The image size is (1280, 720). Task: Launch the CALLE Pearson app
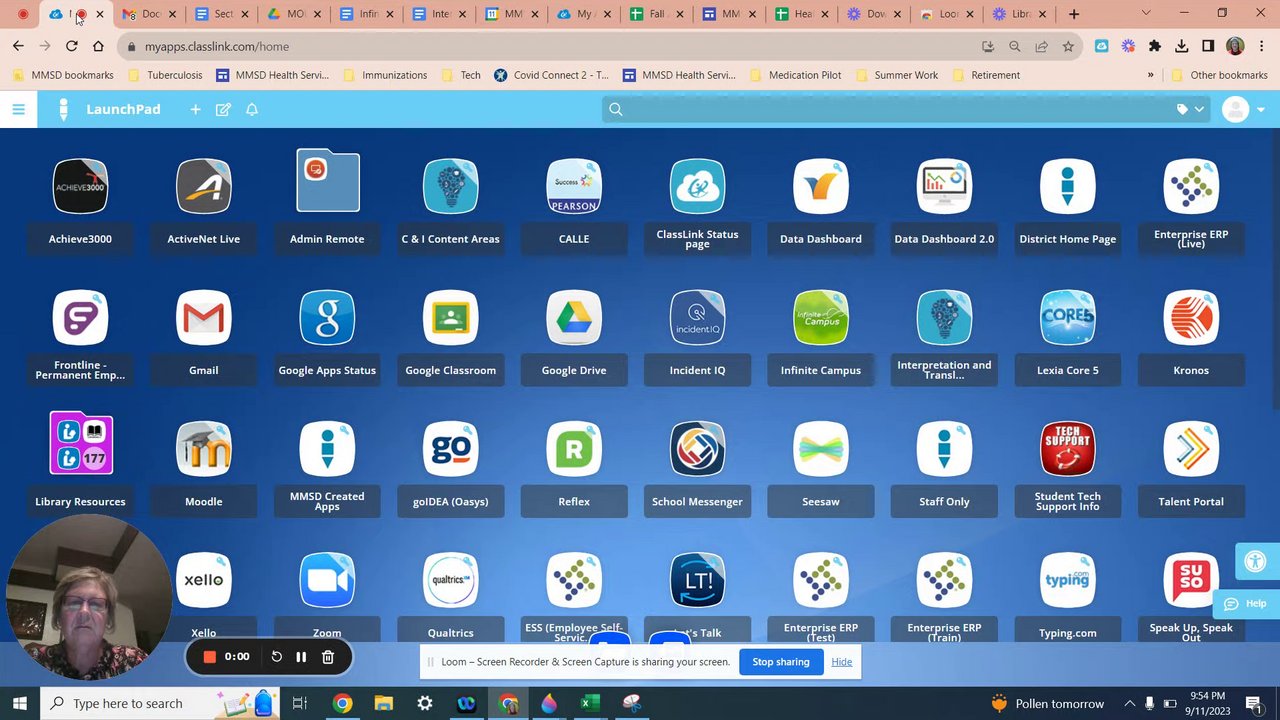pyautogui.click(x=574, y=186)
